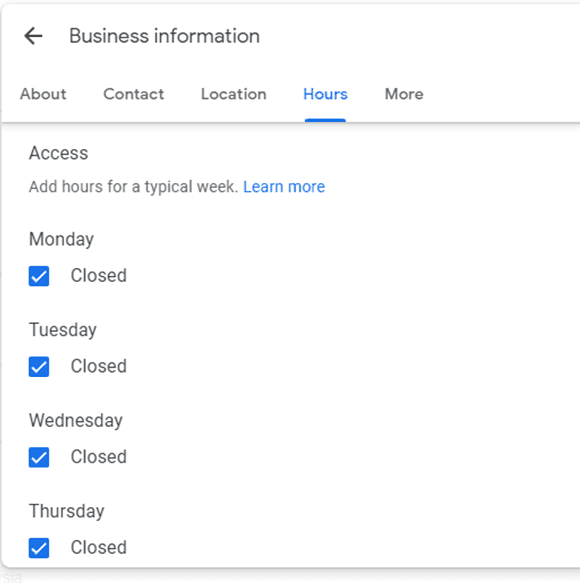The width and height of the screenshot is (580, 583).
Task: Go back using the arrow icon
Action: pos(33,36)
